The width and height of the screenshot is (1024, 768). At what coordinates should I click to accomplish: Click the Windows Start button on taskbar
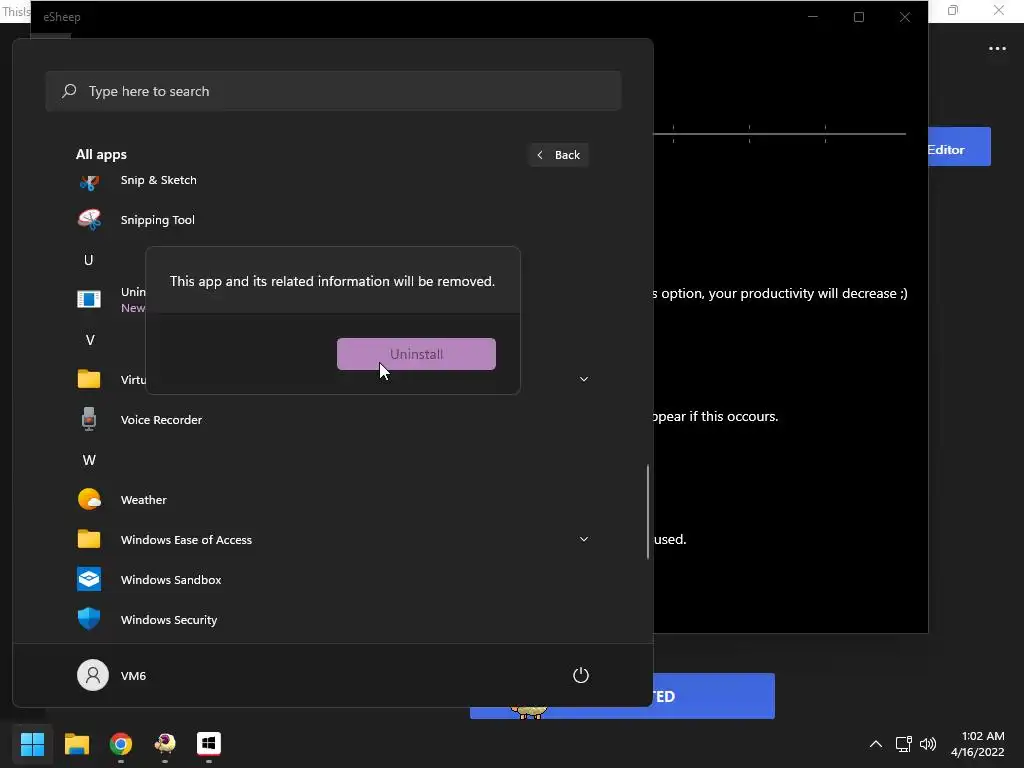click(x=32, y=743)
